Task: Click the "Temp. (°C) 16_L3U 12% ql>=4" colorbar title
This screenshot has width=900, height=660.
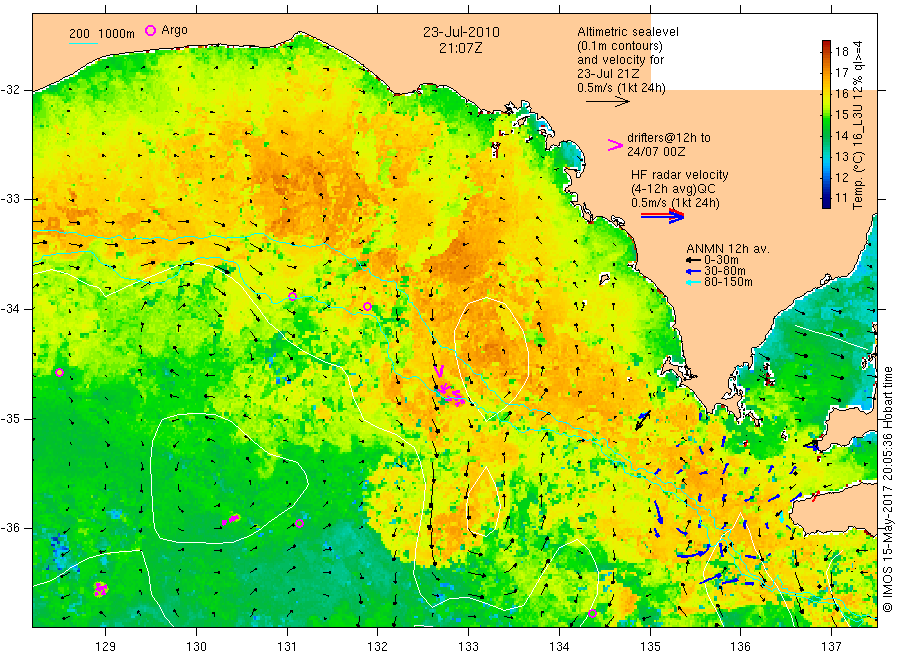Action: tap(858, 125)
